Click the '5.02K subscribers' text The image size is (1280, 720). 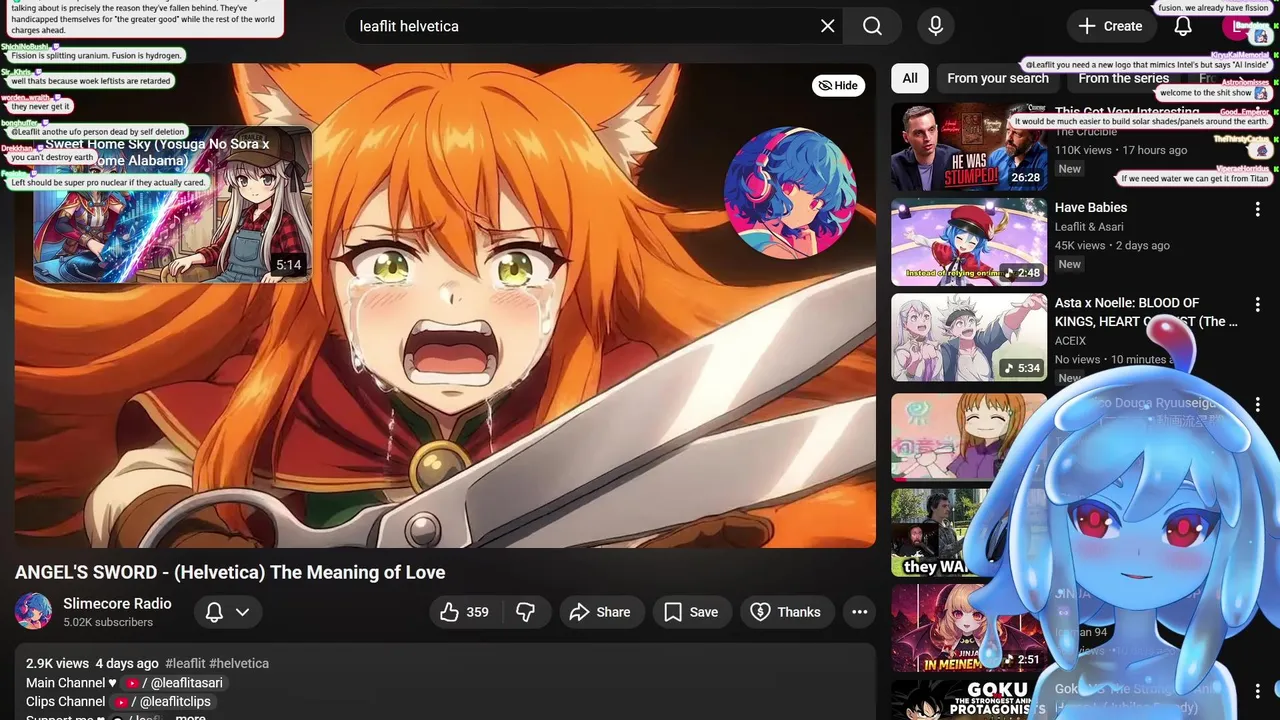(108, 622)
